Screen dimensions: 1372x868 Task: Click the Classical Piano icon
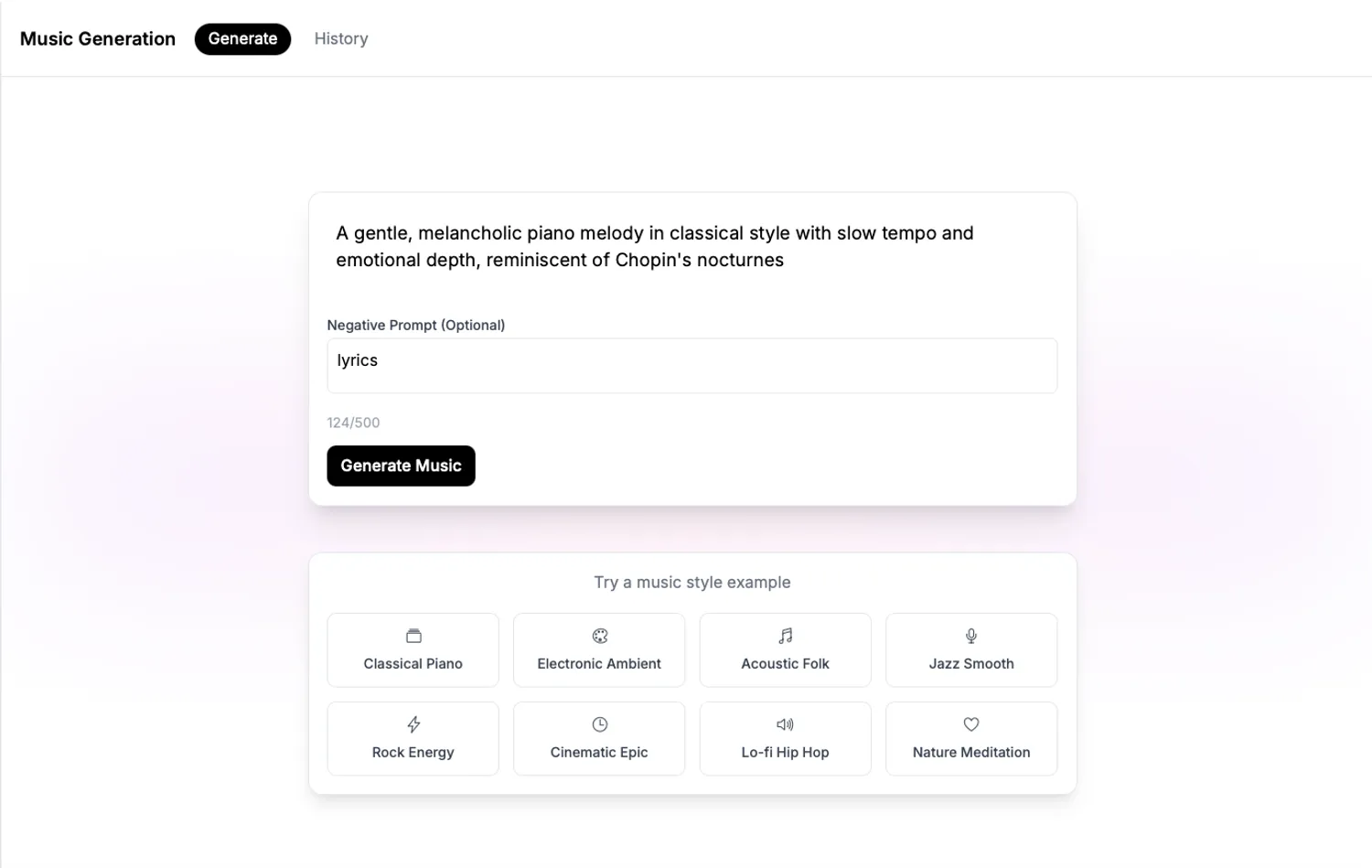coord(413,636)
